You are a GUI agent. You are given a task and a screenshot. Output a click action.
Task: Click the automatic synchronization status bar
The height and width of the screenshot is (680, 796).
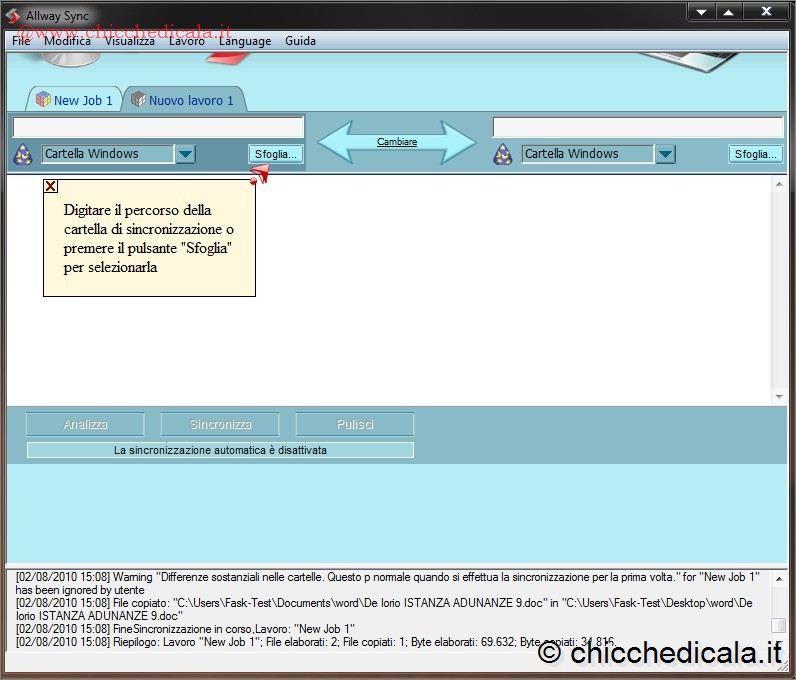220,450
